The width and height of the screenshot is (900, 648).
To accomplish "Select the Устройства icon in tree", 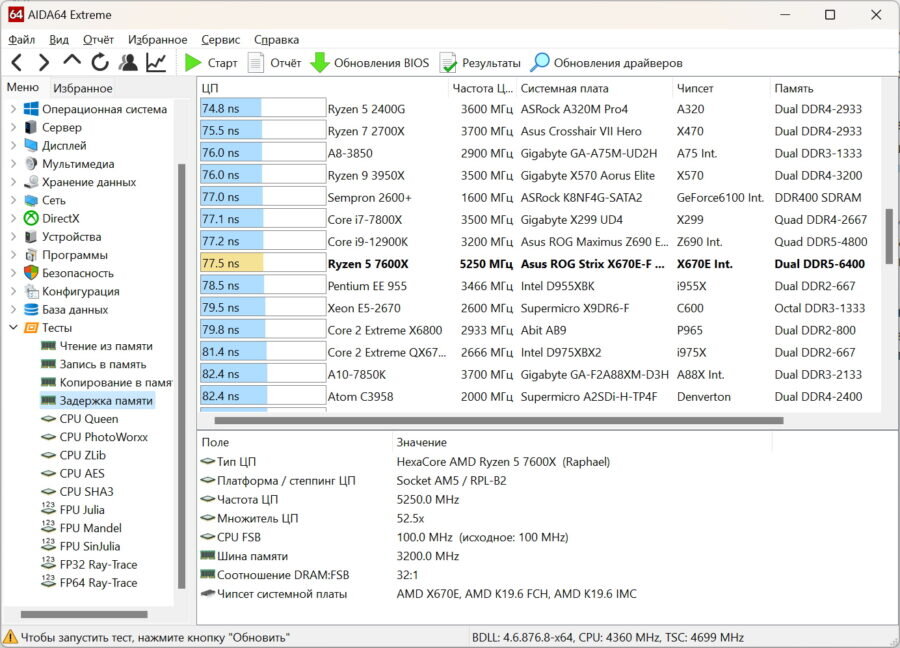I will pos(31,236).
